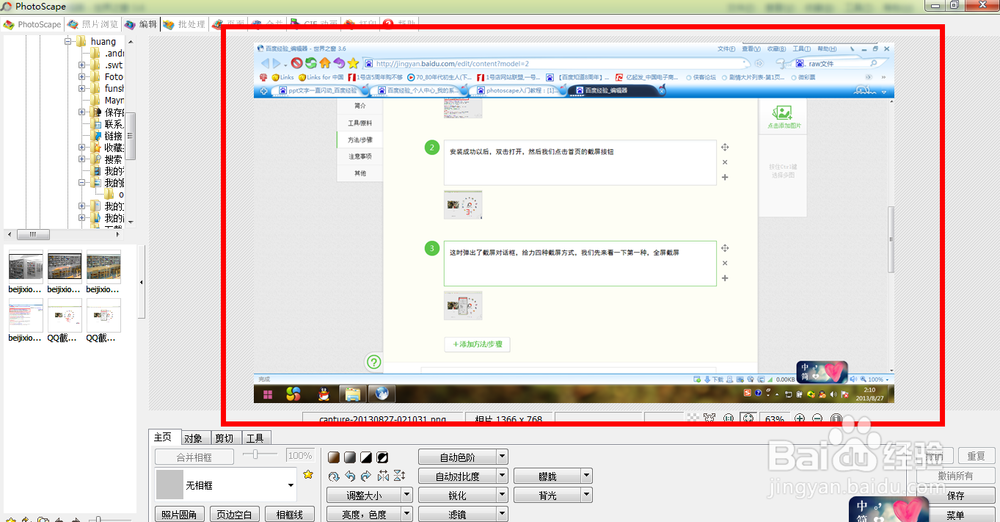Click the 自动对比度 auto contrast button
The image size is (1000, 522).
[x=457, y=476]
